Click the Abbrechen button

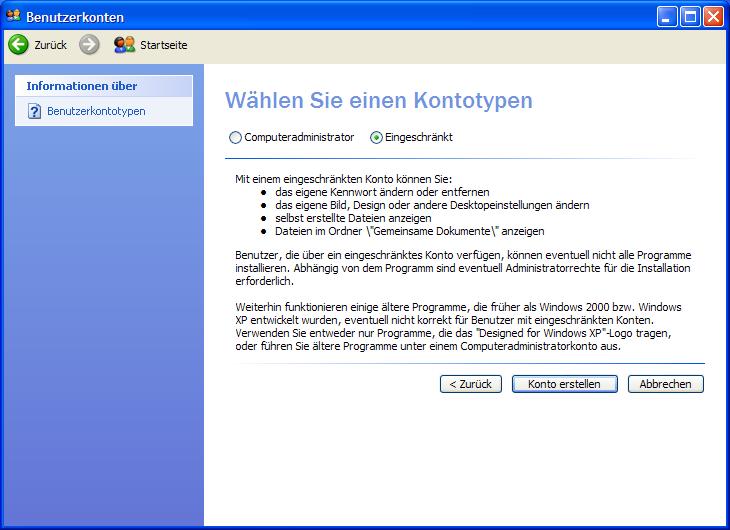666,384
